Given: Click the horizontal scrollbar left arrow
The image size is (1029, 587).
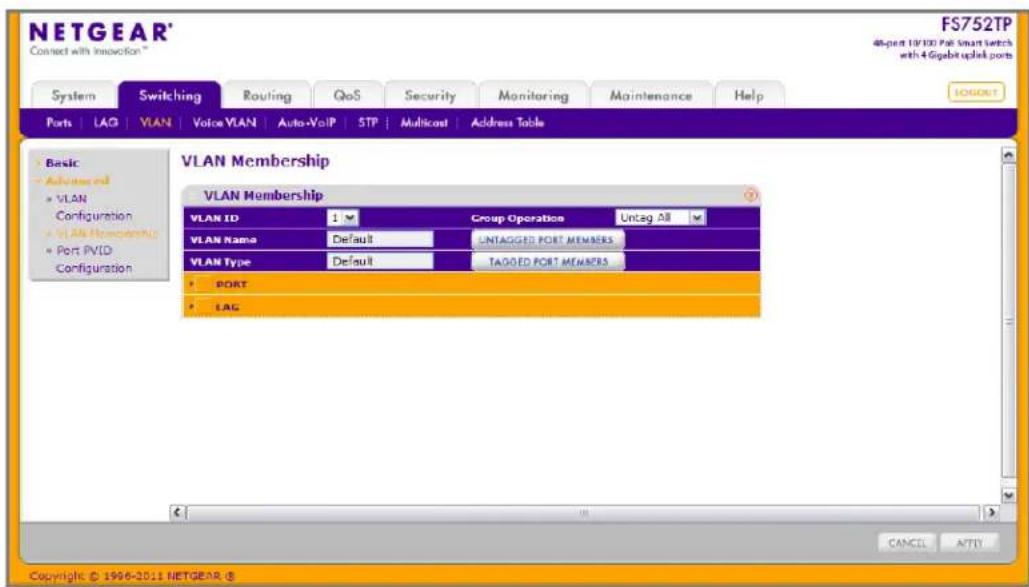Looking at the screenshot, I should (x=177, y=511).
